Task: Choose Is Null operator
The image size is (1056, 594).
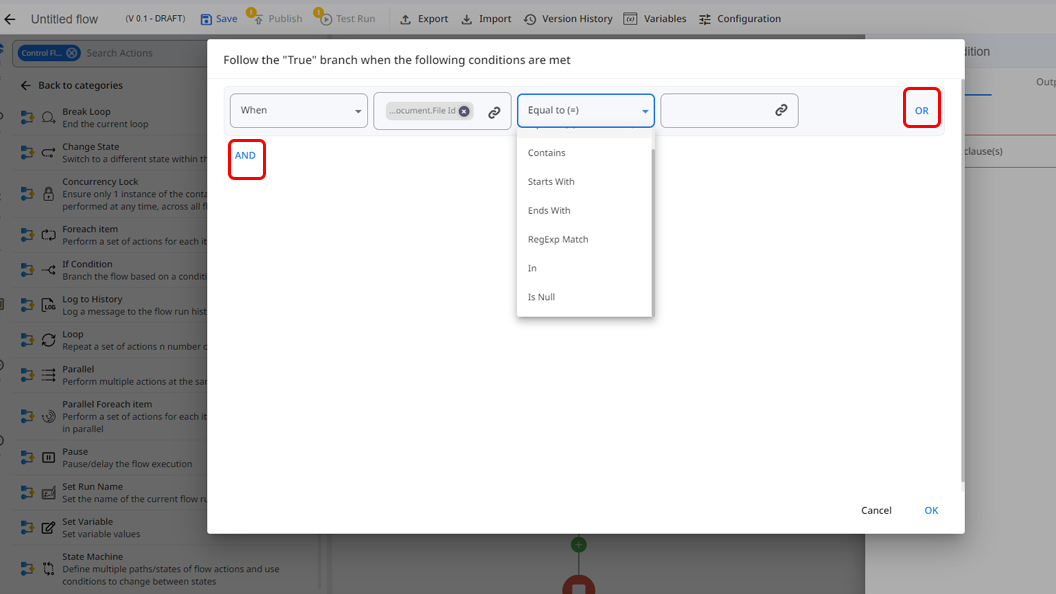Action: [584, 297]
